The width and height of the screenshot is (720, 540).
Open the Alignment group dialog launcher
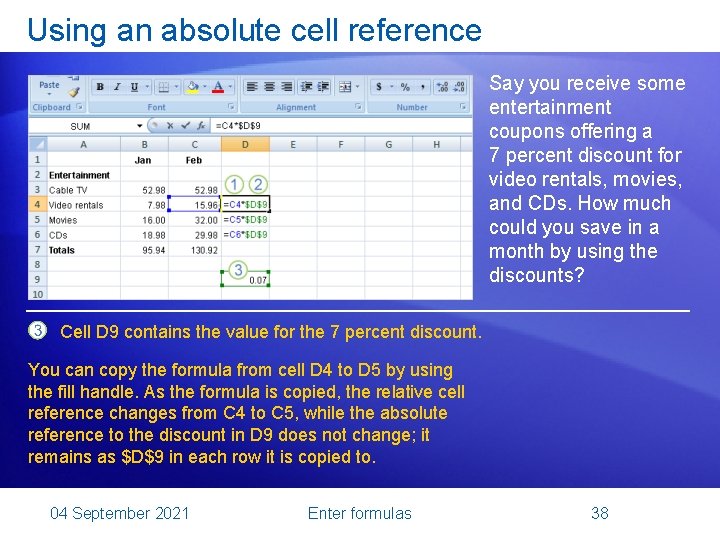coord(358,107)
